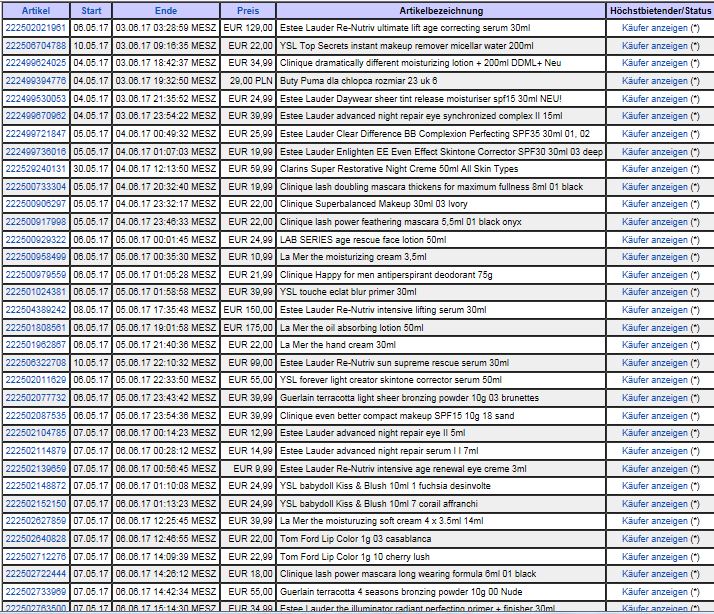Click the Ende column header

pyautogui.click(x=166, y=10)
